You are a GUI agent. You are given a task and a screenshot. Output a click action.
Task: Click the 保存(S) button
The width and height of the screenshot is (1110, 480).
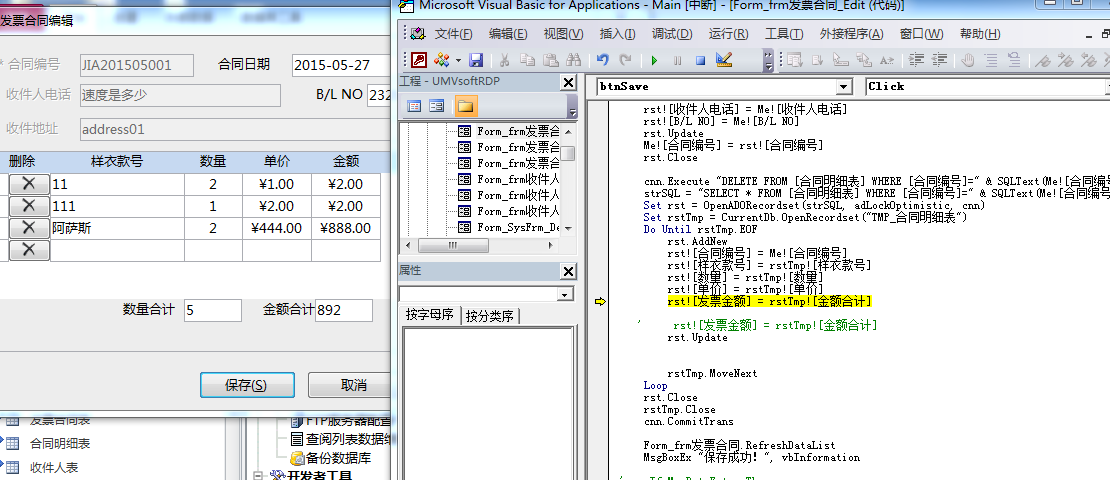[246, 385]
